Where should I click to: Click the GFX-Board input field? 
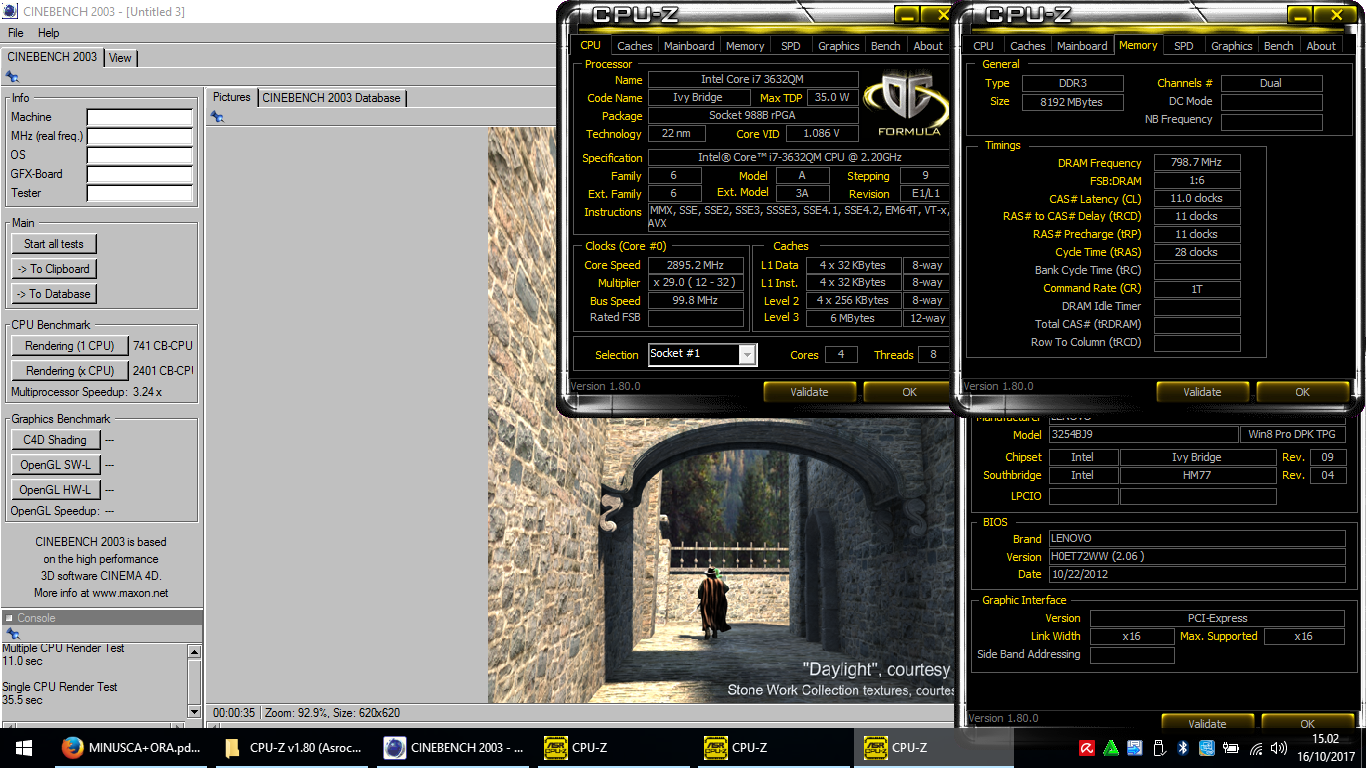139,174
